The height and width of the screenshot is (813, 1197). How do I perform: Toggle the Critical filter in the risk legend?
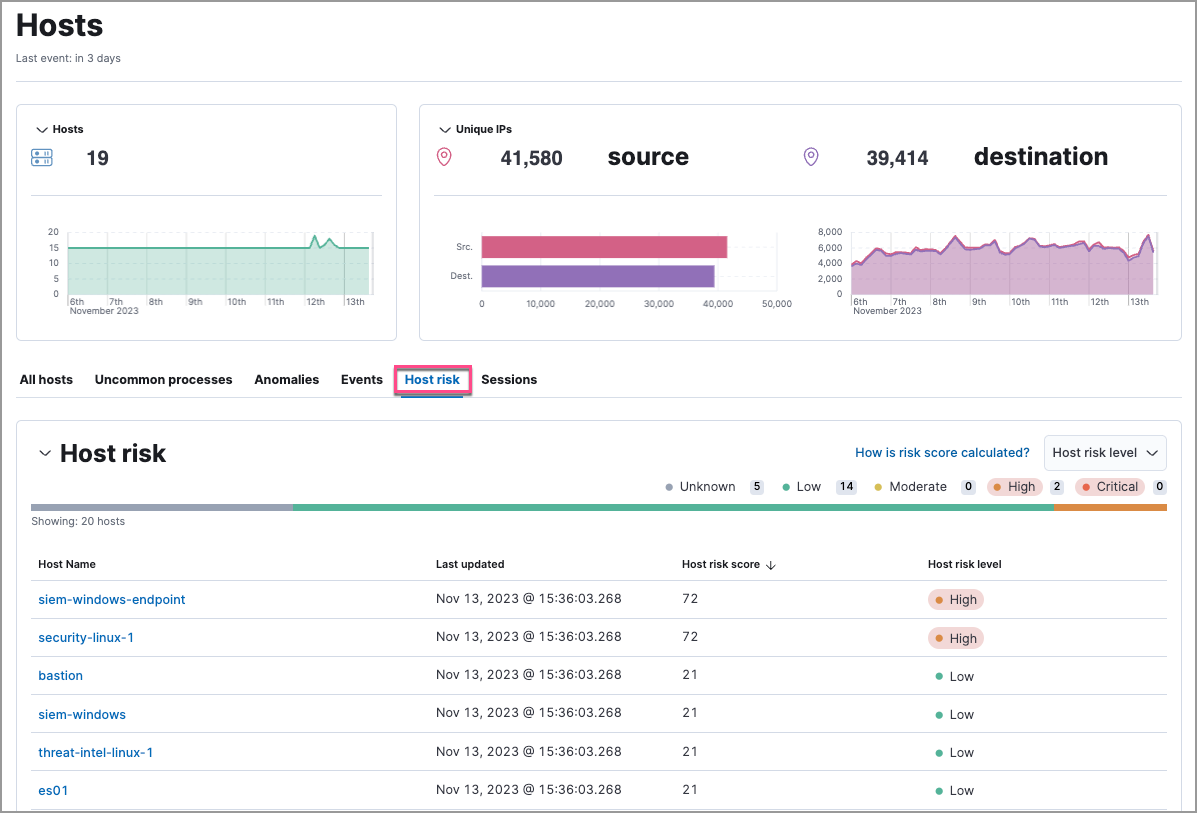pos(1110,486)
